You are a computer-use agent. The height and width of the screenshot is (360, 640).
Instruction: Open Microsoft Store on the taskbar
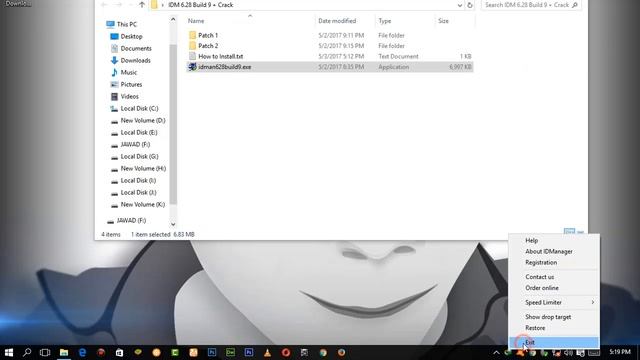tap(119, 352)
